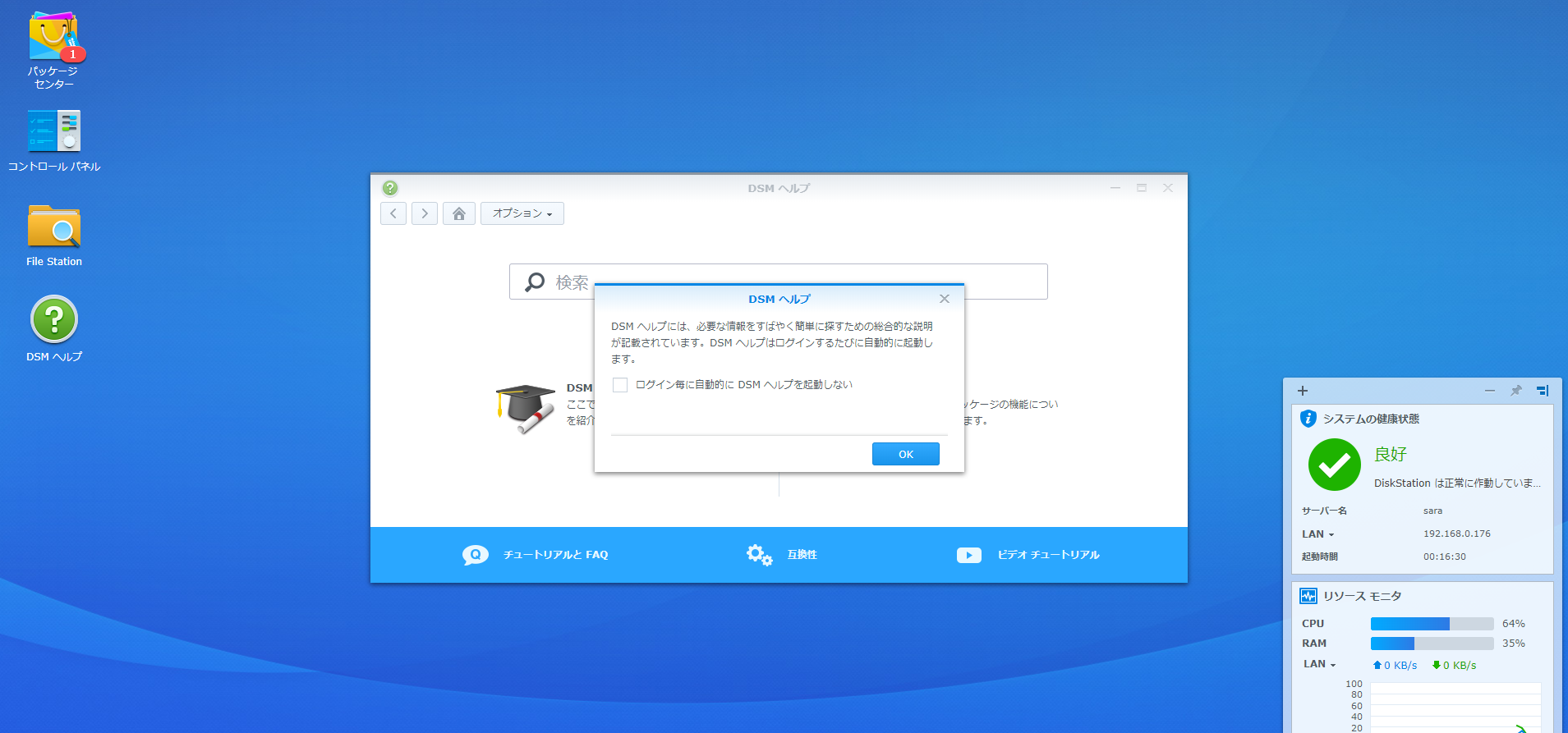
Task: Click the green healthy checkmark icon
Action: tap(1335, 465)
